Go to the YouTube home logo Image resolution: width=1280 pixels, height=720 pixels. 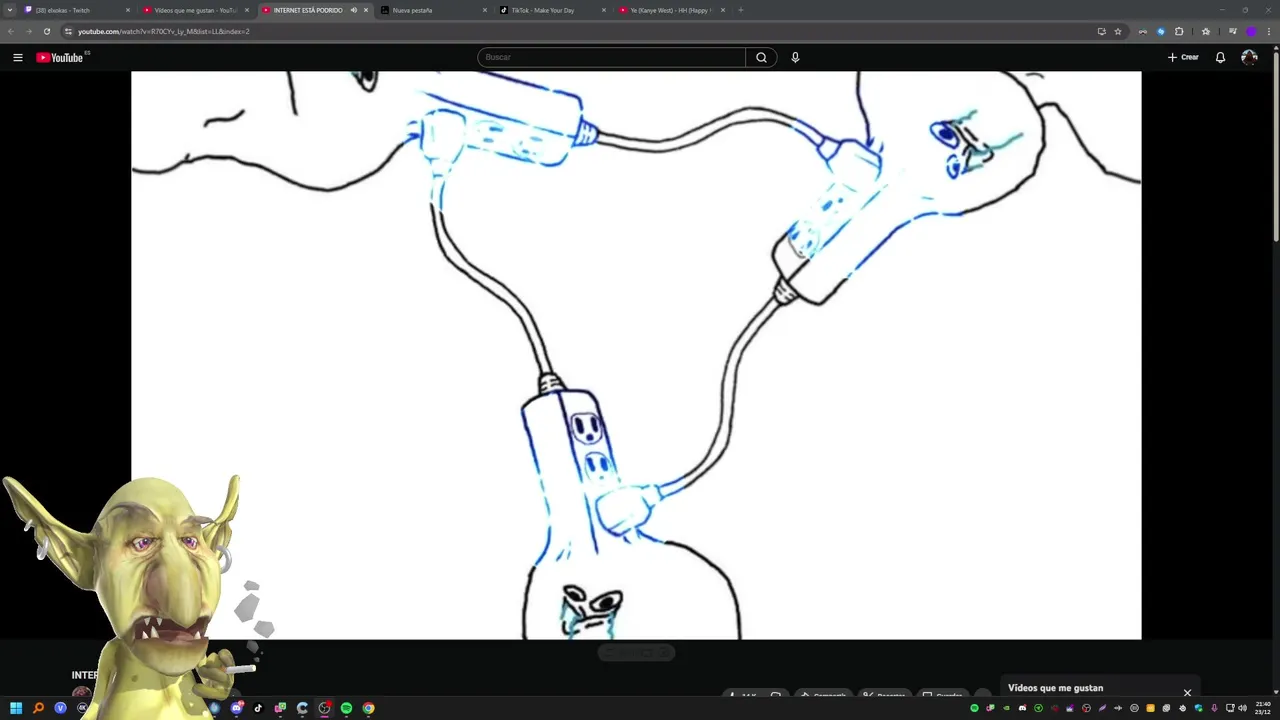[x=60, y=57]
